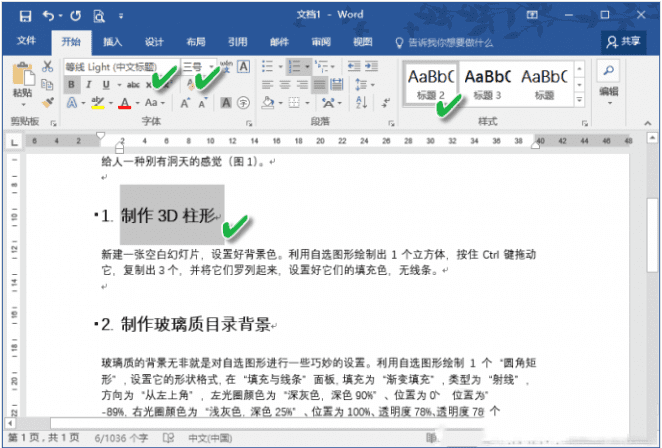Screen dimensions: 662x448
Task: Toggle justified alignment
Action: (x=320, y=84)
